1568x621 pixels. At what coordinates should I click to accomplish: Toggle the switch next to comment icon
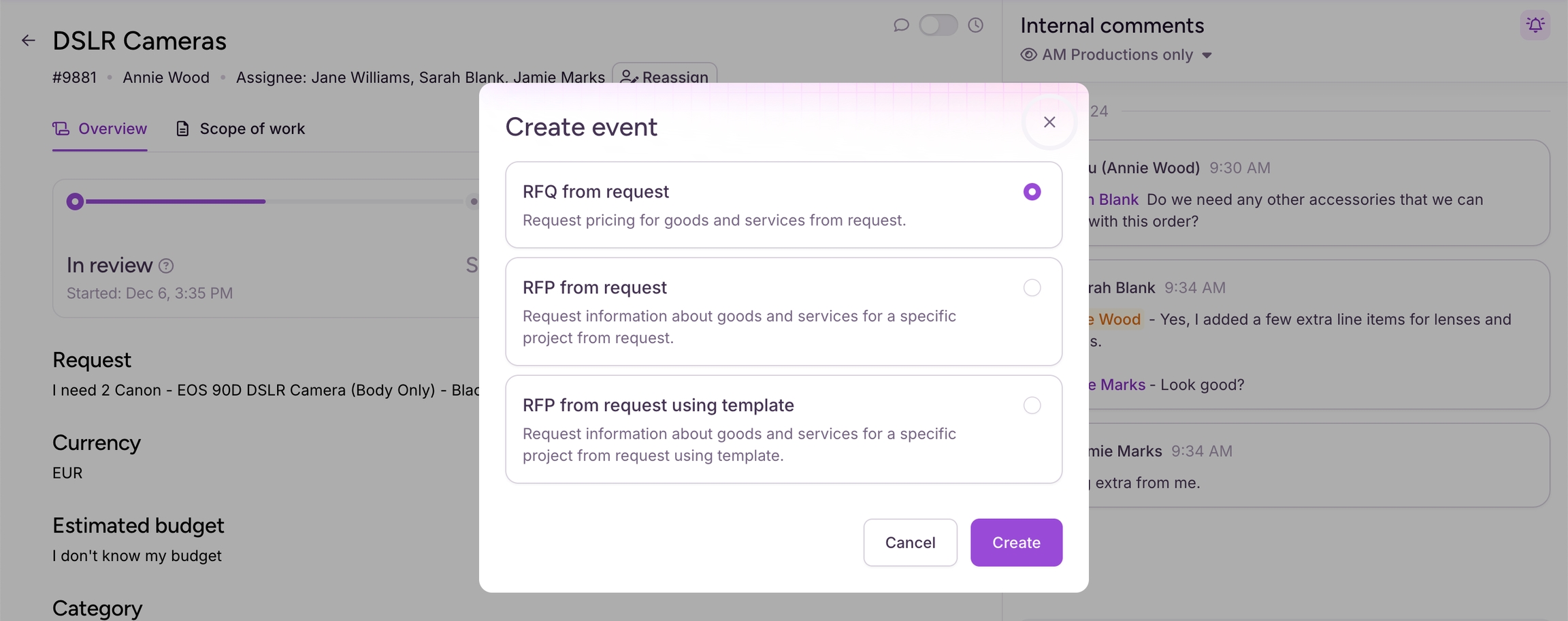tap(938, 25)
